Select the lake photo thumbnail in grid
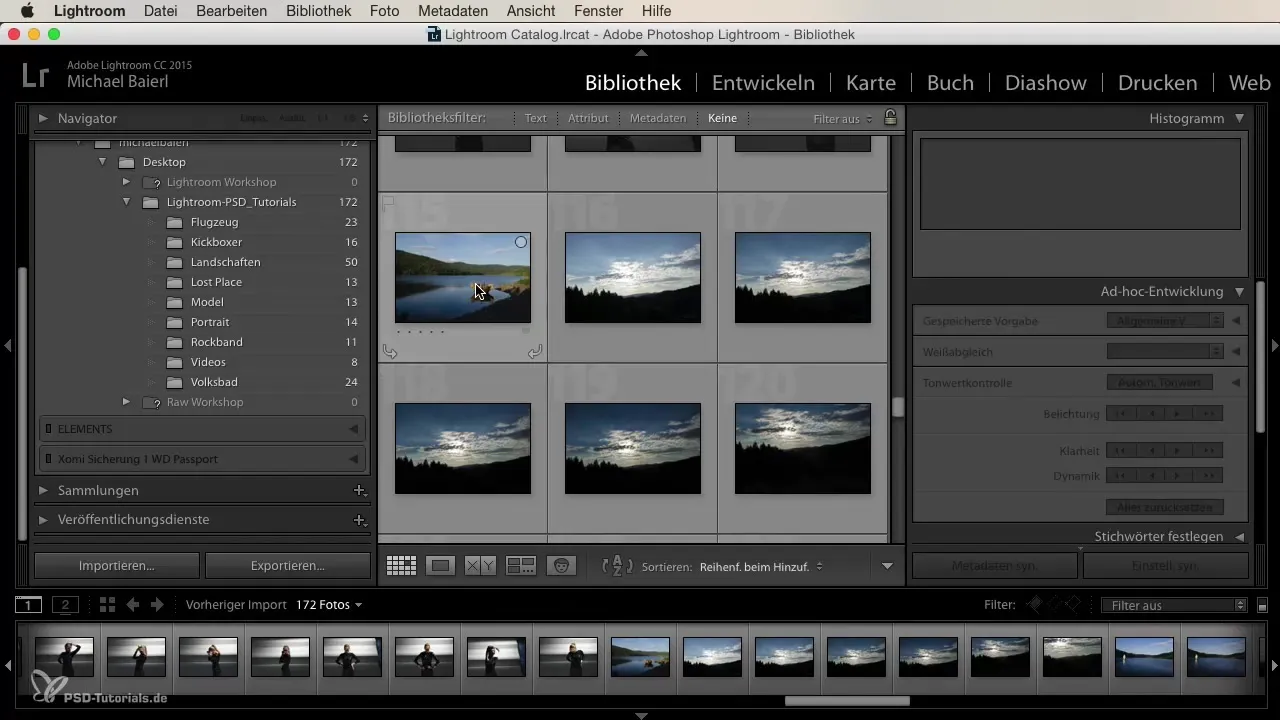This screenshot has height=720, width=1280. point(462,277)
